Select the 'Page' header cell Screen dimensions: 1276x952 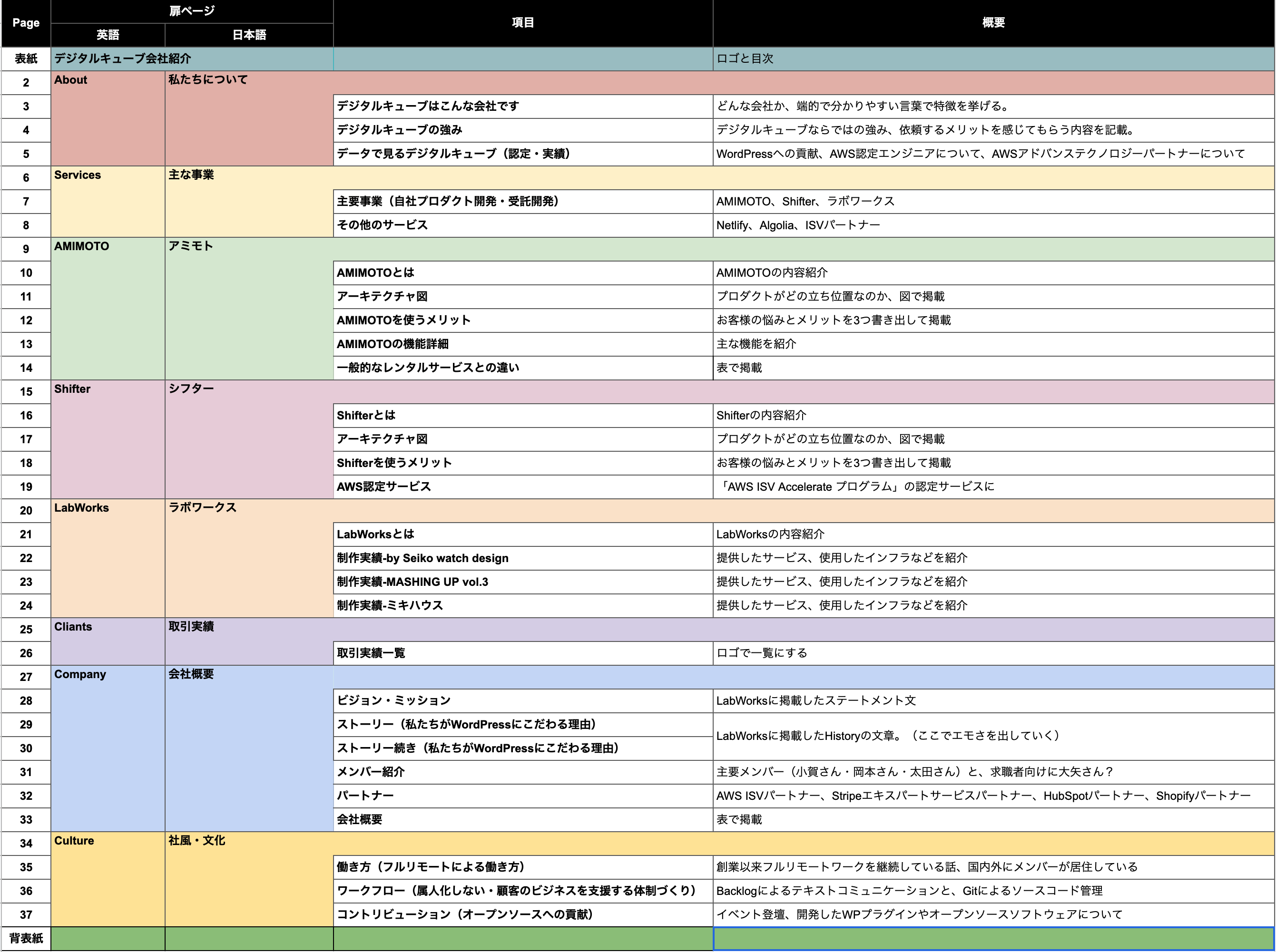click(x=26, y=23)
